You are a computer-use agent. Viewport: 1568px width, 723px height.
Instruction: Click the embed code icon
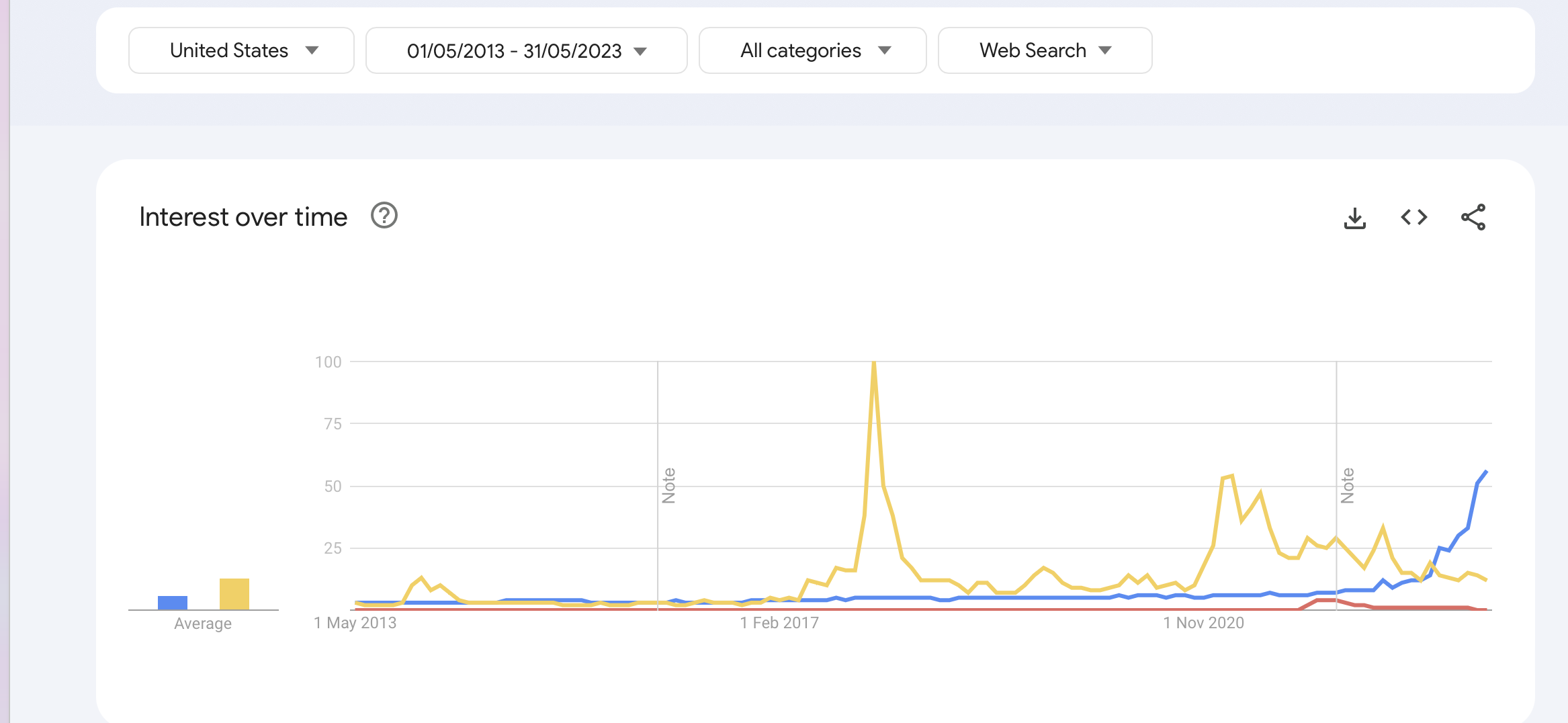pyautogui.click(x=1413, y=217)
